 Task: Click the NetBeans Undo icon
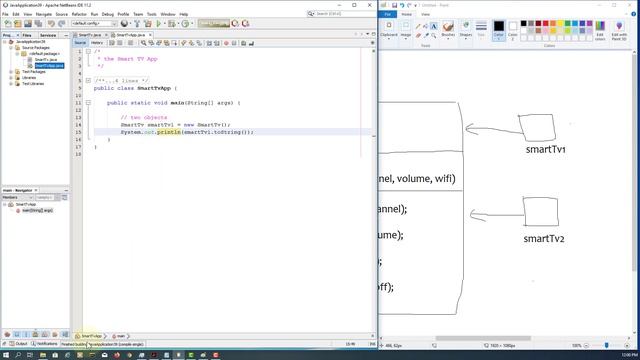pos(51,24)
